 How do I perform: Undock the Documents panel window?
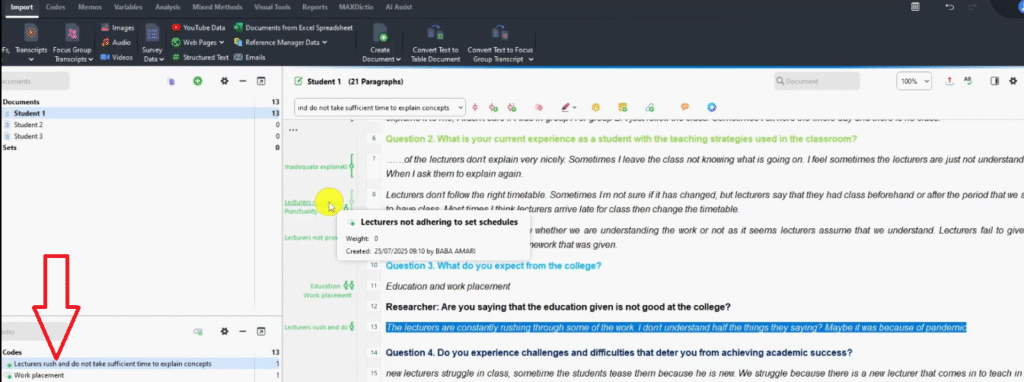pyautogui.click(x=261, y=81)
